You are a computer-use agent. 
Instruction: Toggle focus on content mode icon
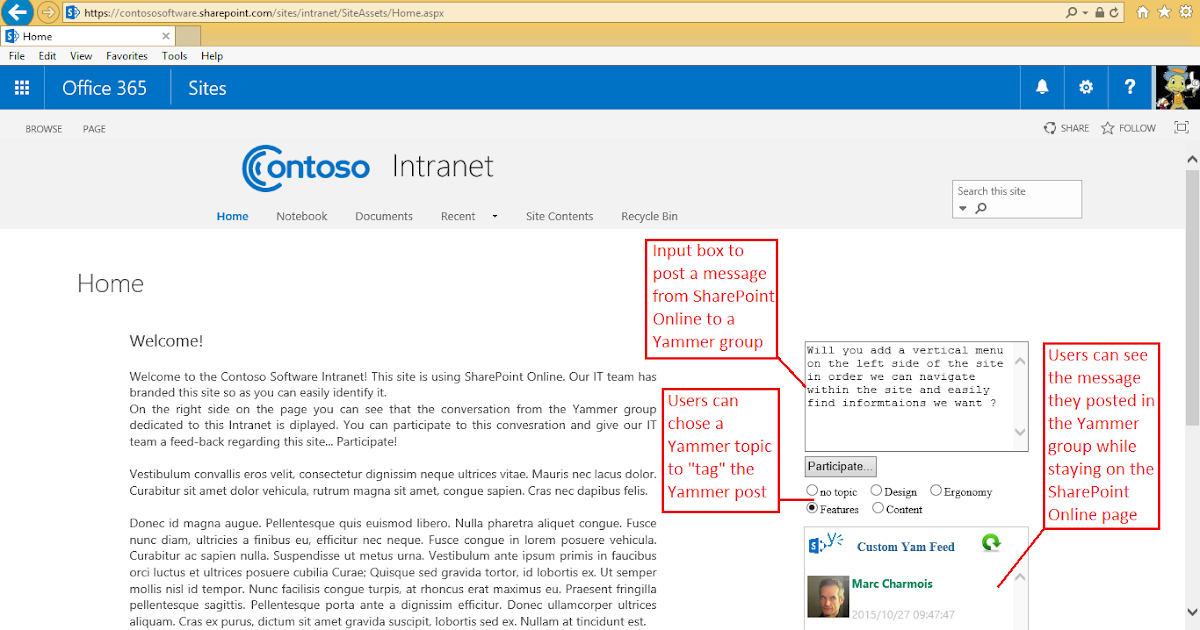(x=1181, y=128)
